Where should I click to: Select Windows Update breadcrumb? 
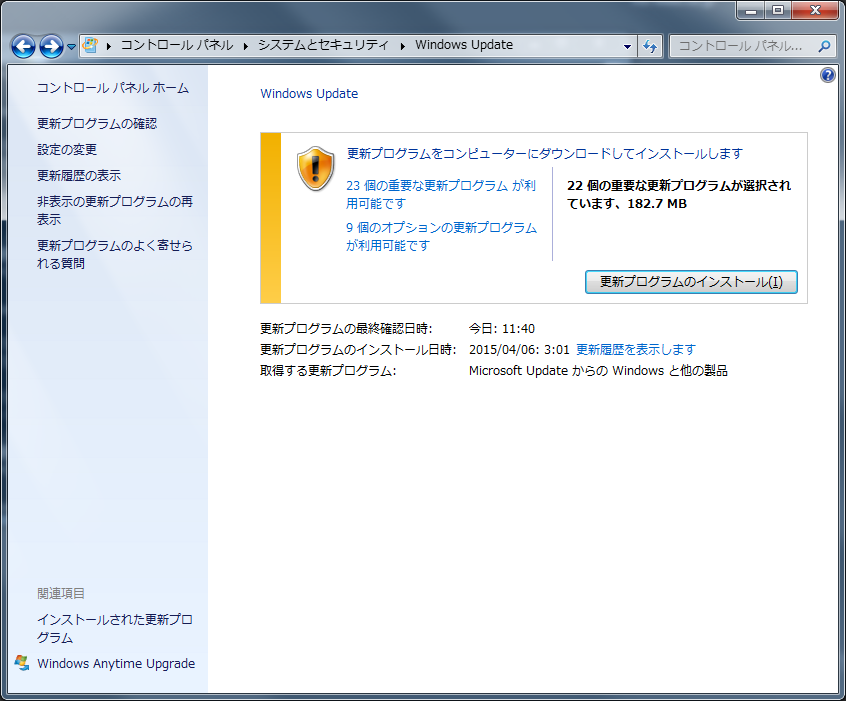tap(464, 45)
